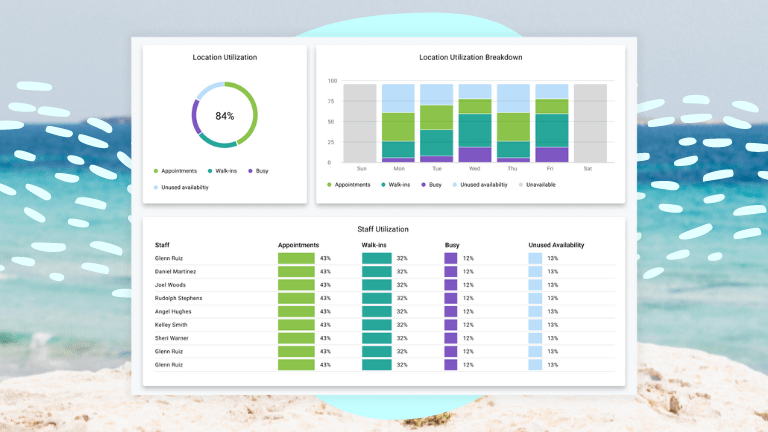Click the gray Saturday unavailable bar

point(590,122)
